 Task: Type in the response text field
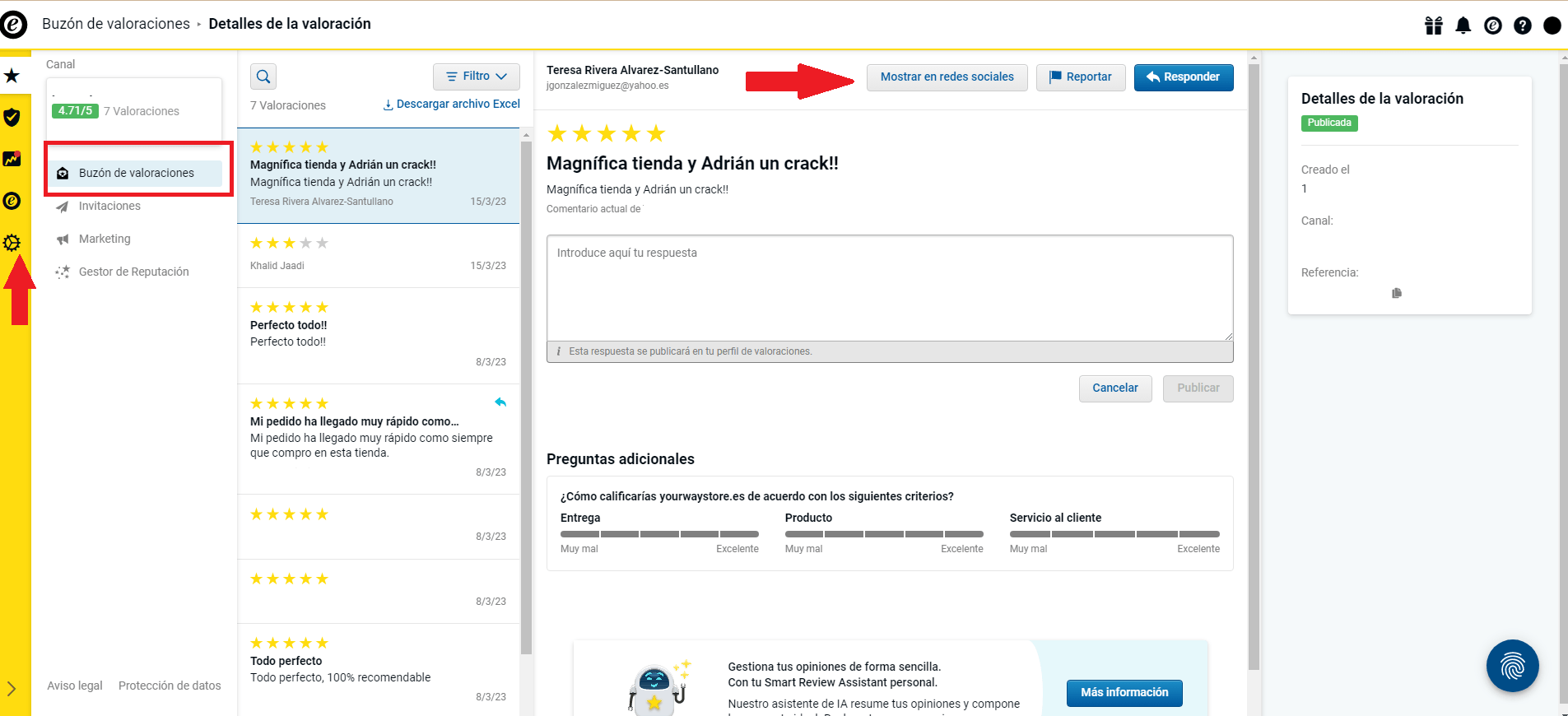[889, 288]
